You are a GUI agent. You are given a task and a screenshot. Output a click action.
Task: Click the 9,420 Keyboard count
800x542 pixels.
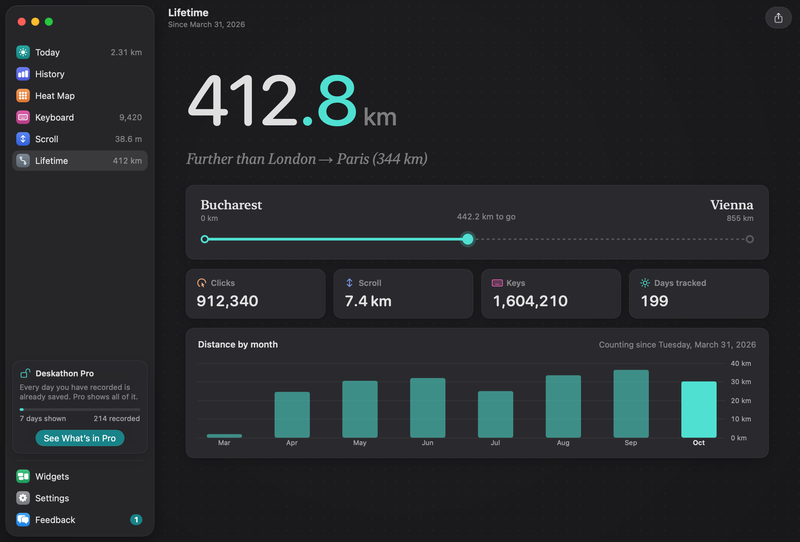(x=130, y=117)
